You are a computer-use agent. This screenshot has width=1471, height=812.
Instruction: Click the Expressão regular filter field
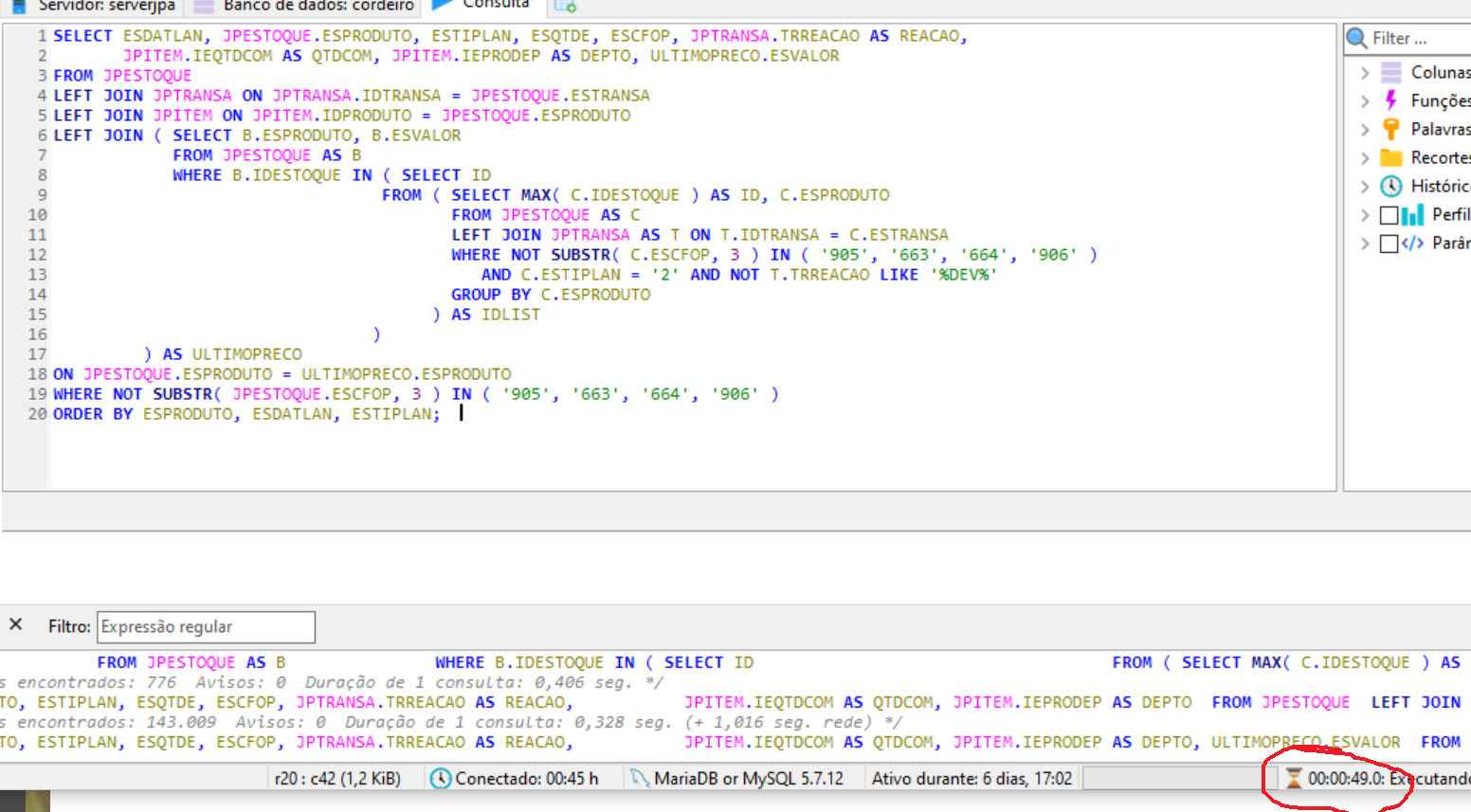206,627
